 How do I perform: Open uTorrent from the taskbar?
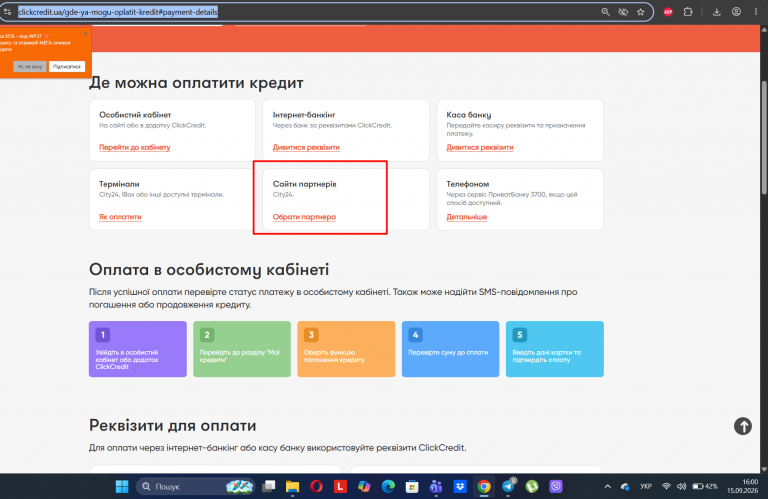pos(532,486)
